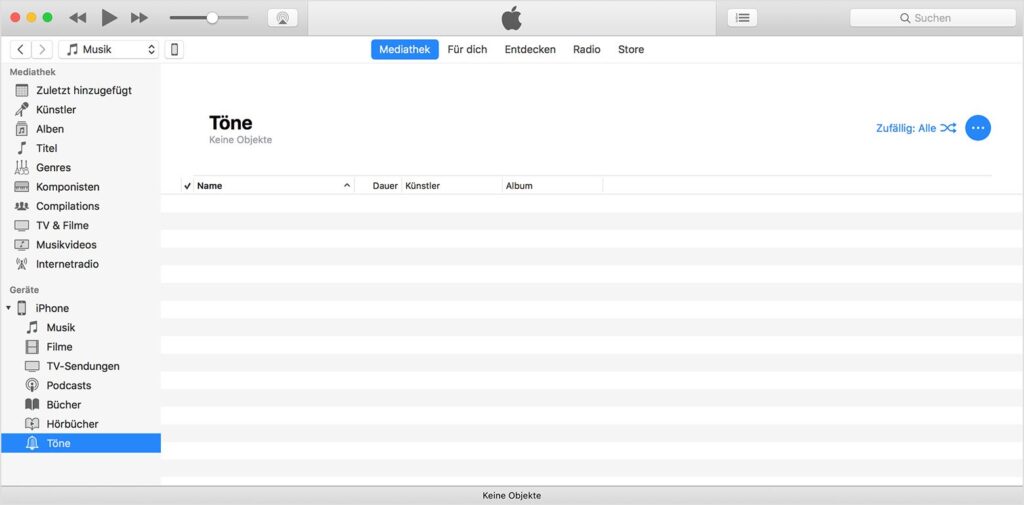The height and width of the screenshot is (505, 1024).
Task: Sort by the Name column header
Action: 274,186
